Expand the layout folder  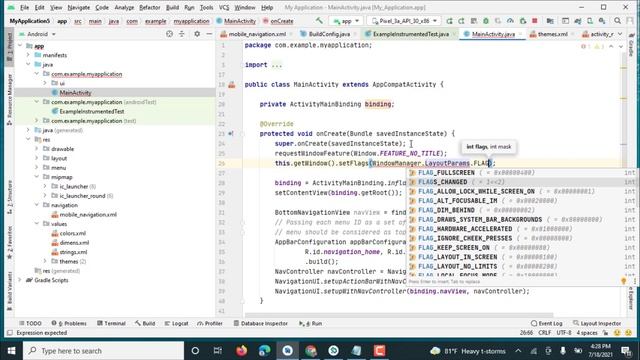click(37, 158)
